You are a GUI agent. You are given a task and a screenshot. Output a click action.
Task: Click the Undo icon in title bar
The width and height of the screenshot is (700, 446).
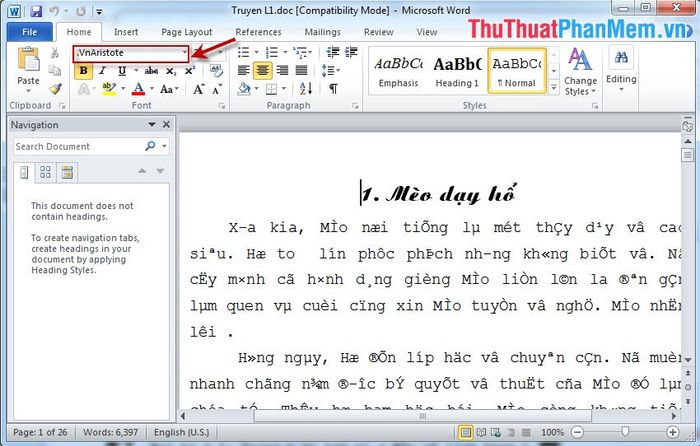[x=55, y=11]
